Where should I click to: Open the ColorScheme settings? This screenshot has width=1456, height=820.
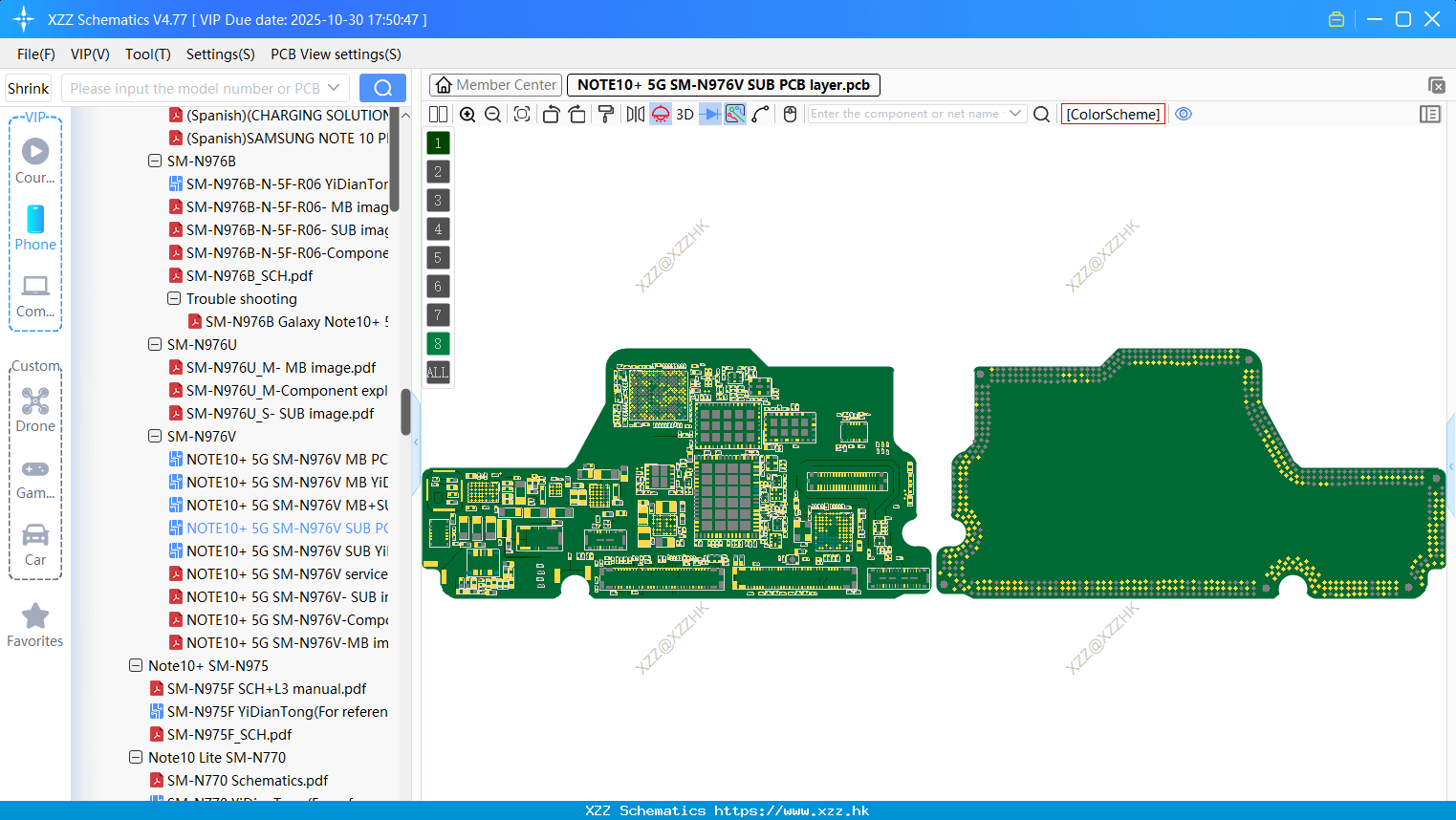1113,114
